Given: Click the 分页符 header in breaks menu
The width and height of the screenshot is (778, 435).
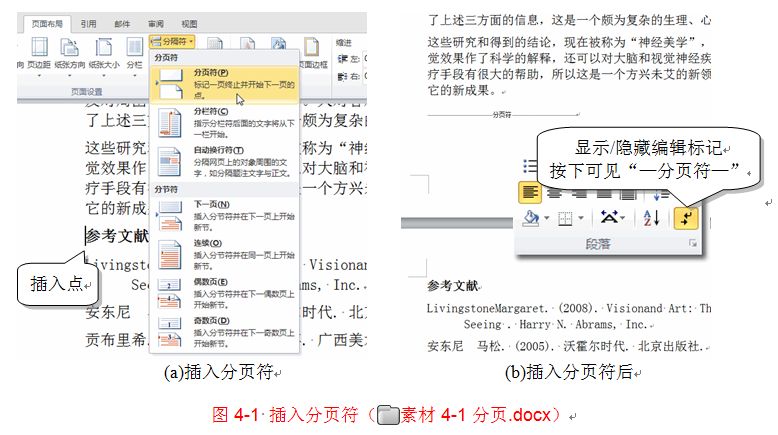Looking at the screenshot, I should pyautogui.click(x=166, y=58).
